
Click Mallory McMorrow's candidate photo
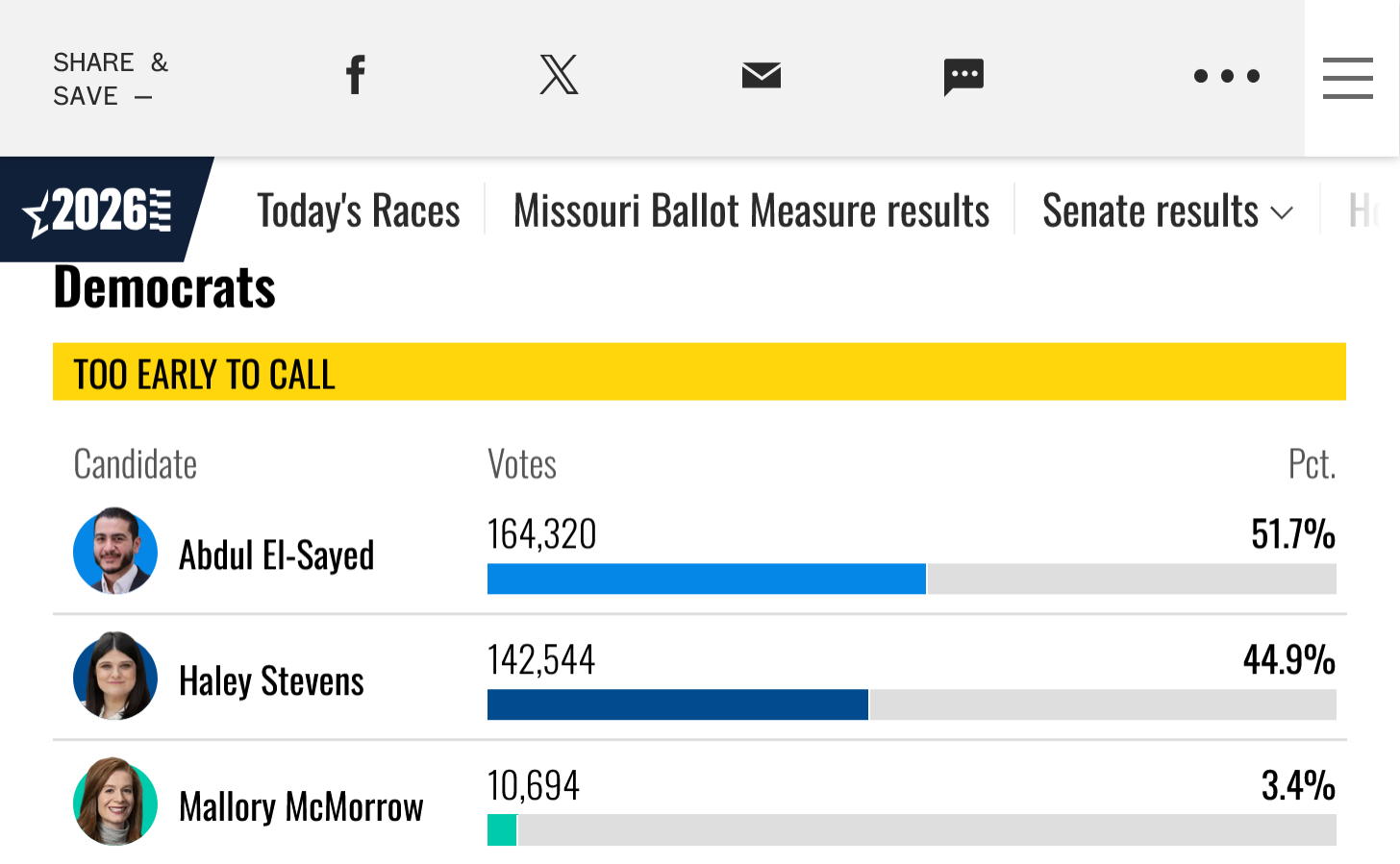(x=115, y=802)
